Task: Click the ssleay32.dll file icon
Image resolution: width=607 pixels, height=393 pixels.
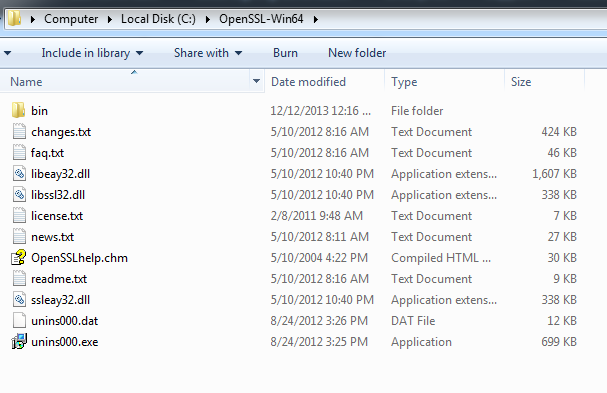Action: pyautogui.click(x=19, y=299)
